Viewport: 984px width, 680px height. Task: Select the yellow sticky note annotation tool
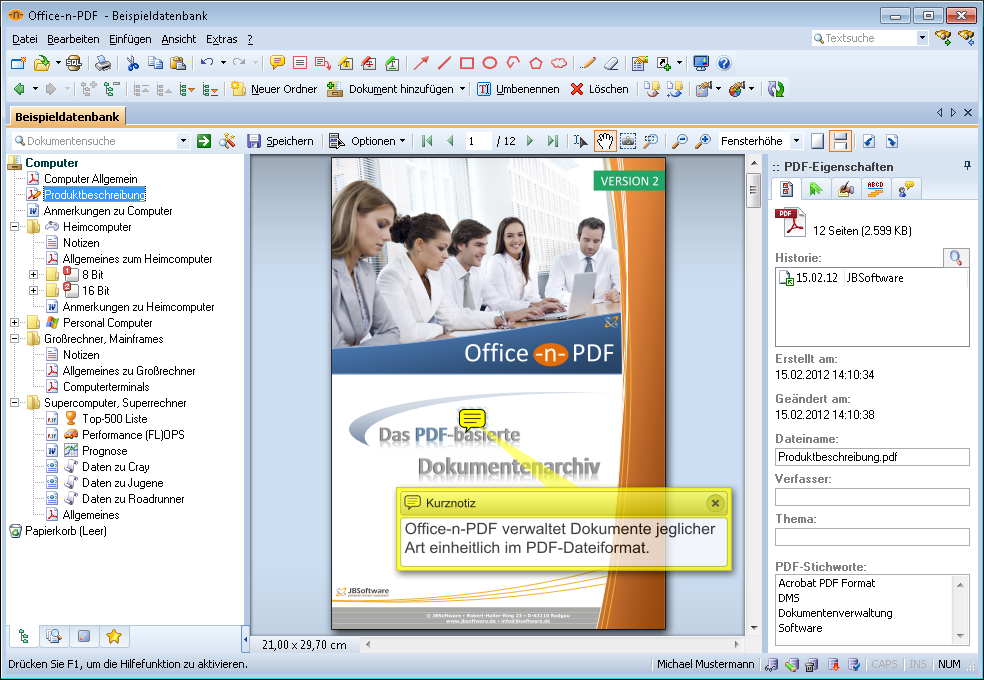click(x=277, y=63)
